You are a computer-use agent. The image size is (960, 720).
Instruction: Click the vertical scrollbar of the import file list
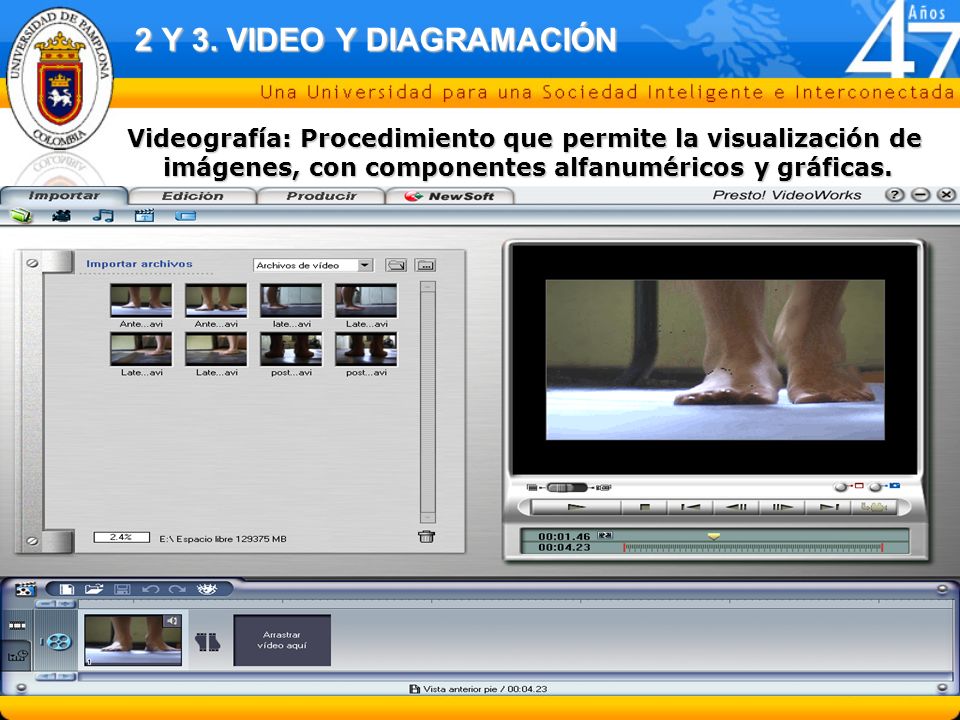pos(427,402)
